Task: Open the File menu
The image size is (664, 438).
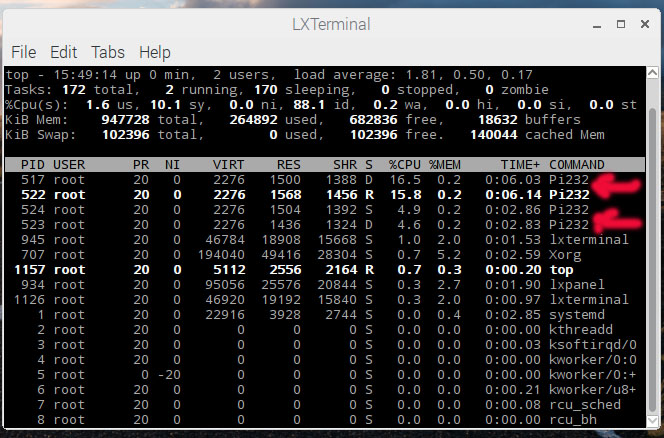Action: (x=24, y=52)
